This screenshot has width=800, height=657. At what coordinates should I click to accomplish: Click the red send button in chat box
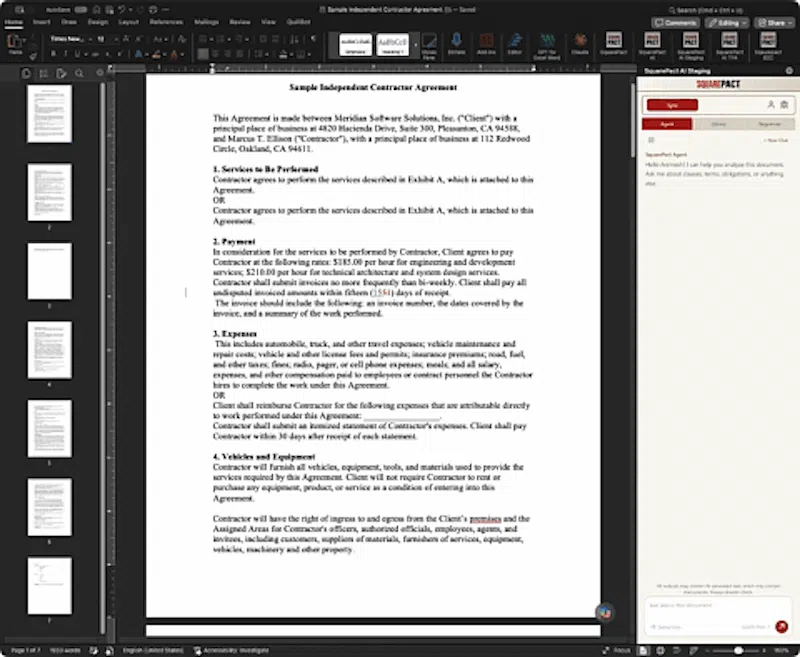[x=781, y=626]
